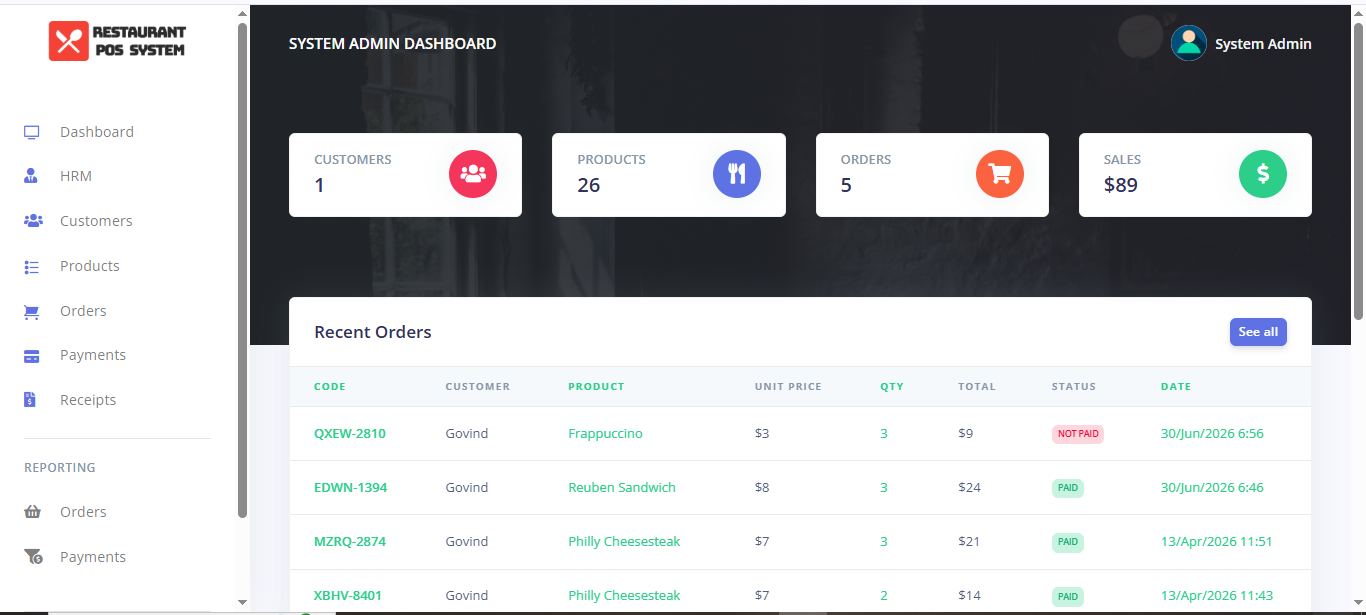Click the Products list icon in sidebar
1366x615 pixels.
[x=32, y=266]
